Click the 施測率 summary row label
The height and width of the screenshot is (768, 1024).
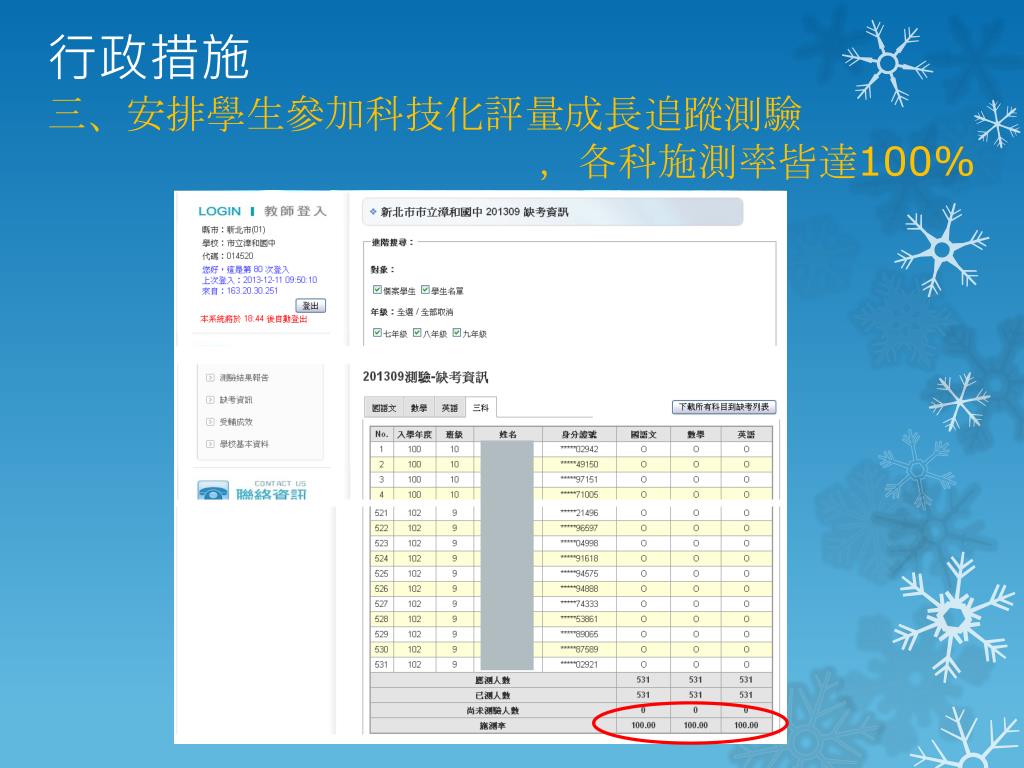click(x=493, y=726)
